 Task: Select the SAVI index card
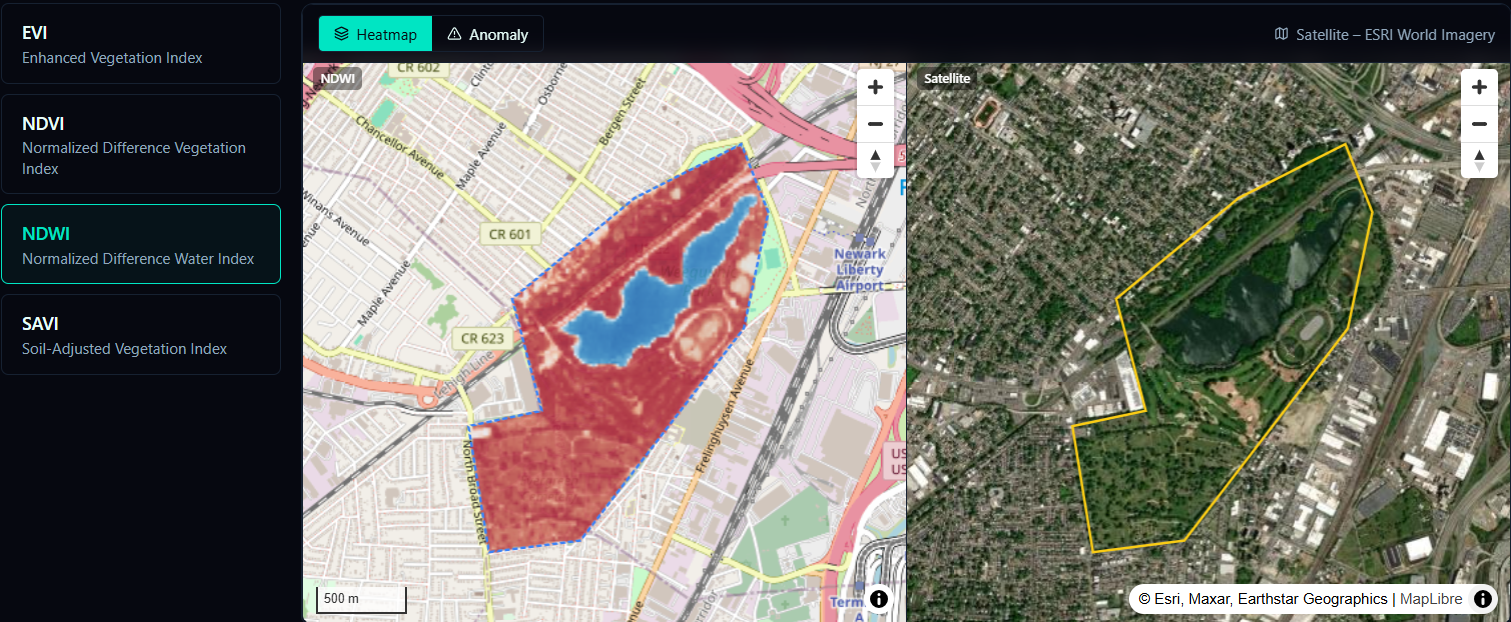coord(141,335)
